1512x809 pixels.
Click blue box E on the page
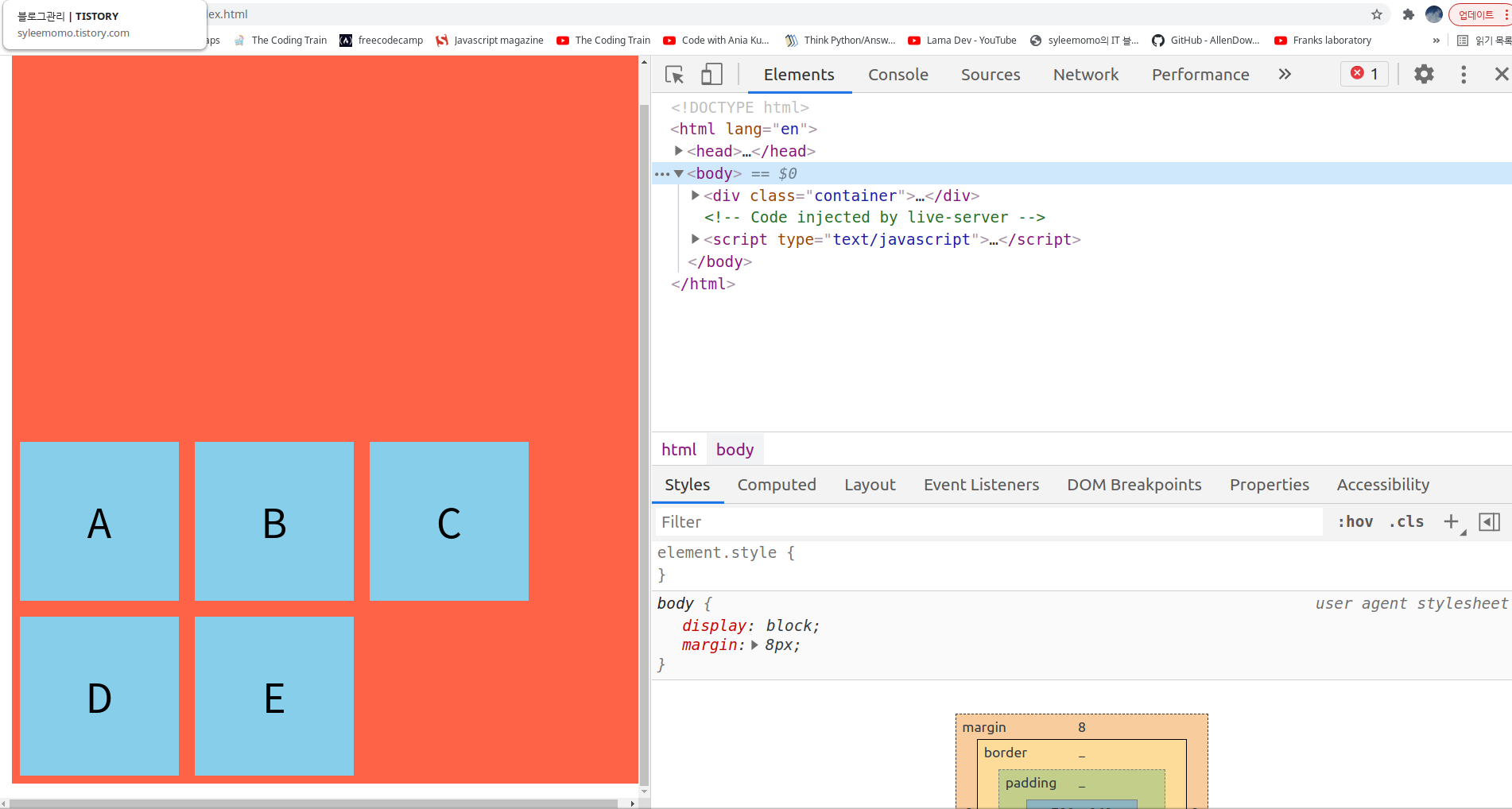(274, 696)
